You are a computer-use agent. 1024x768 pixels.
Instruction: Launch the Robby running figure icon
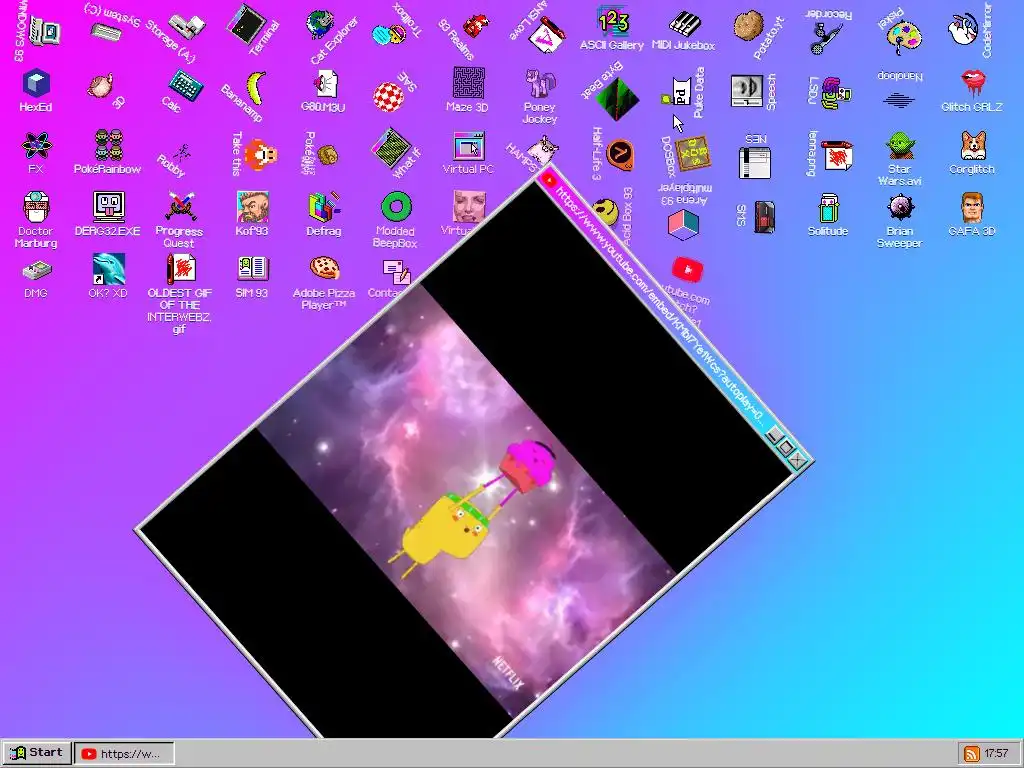(x=182, y=154)
